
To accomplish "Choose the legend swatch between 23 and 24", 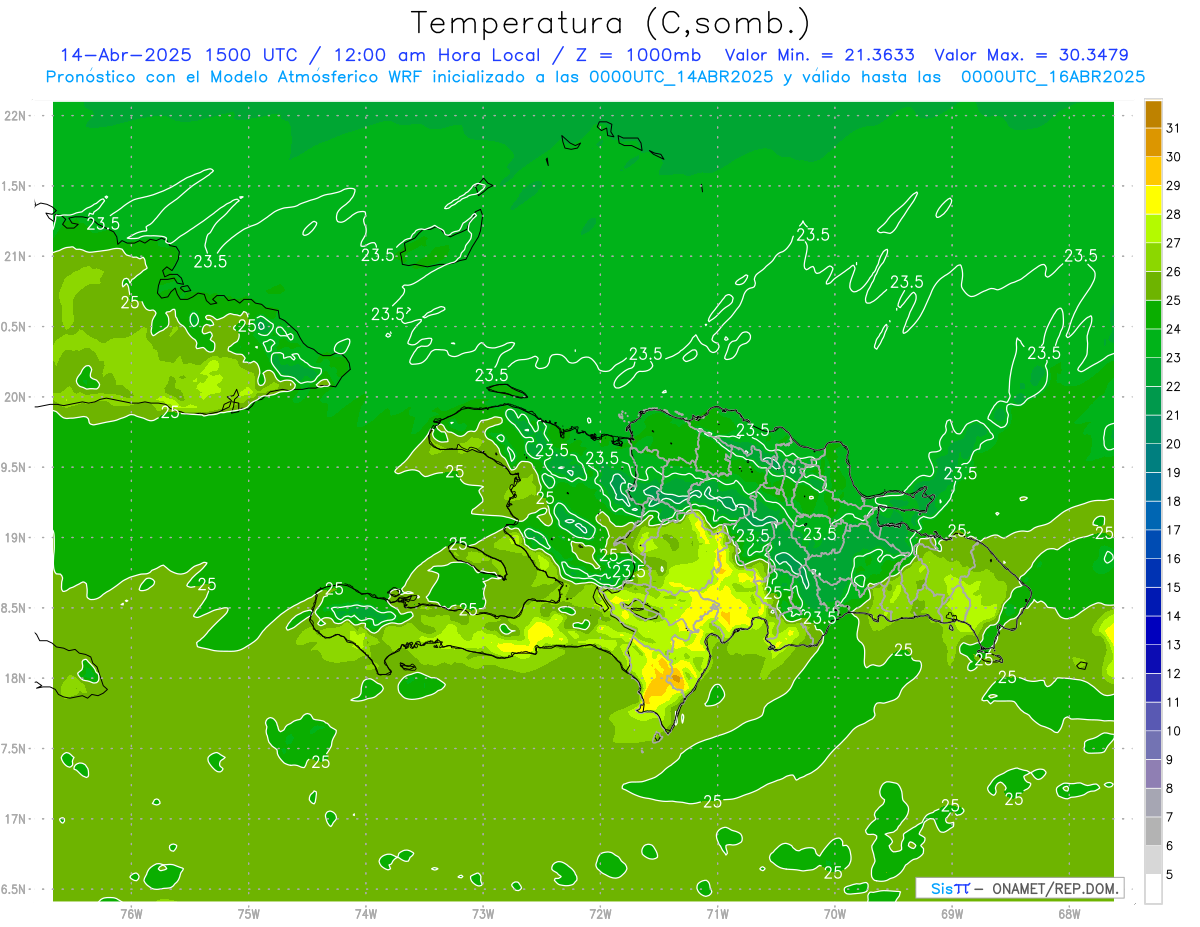I will point(1153,344).
